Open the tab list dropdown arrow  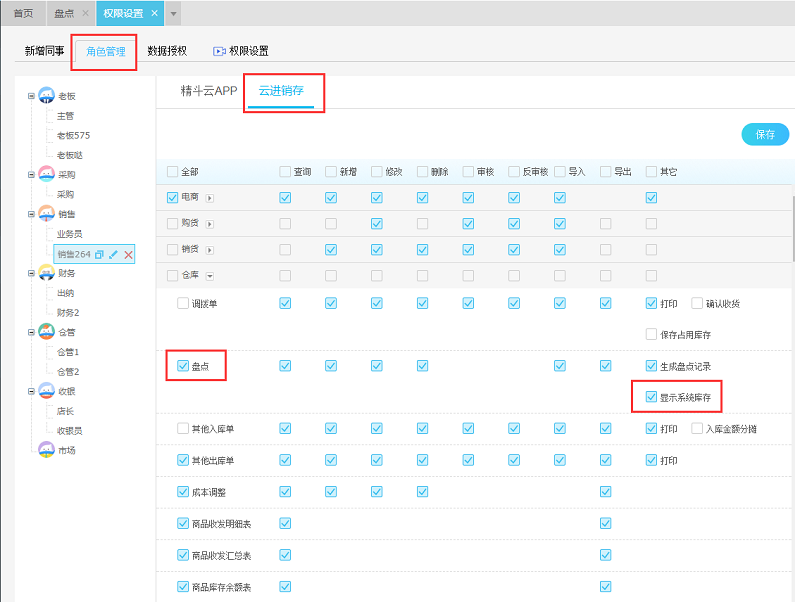pos(174,13)
